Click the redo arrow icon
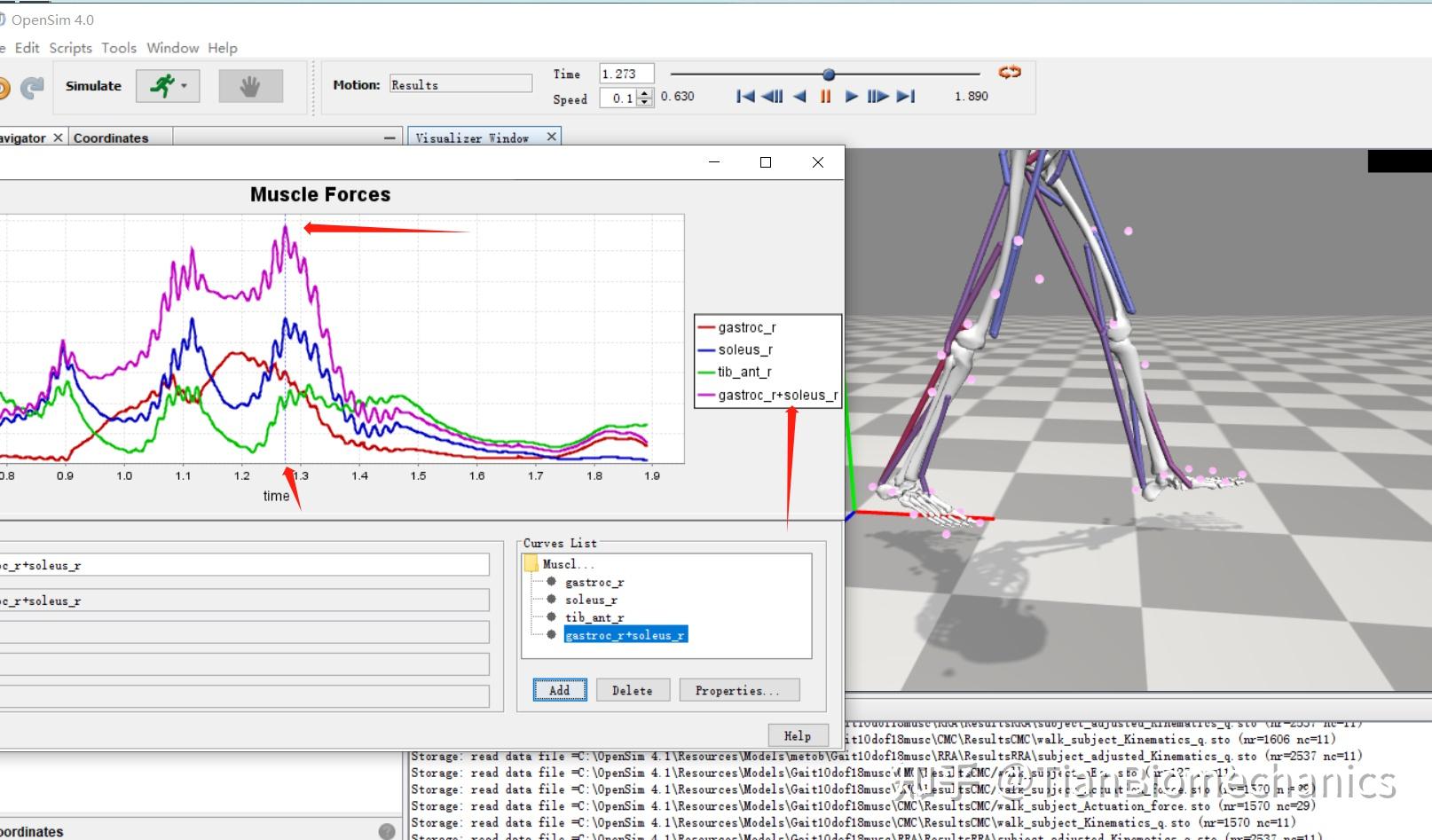Viewport: 1432px width, 840px height. 33,87
